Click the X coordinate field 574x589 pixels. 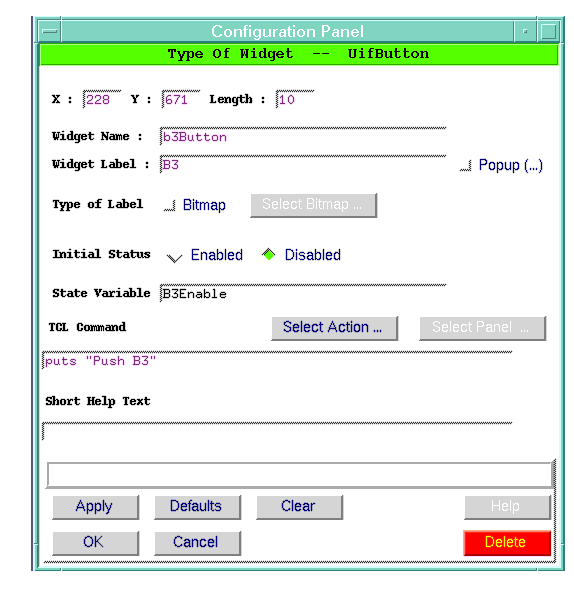(102, 99)
